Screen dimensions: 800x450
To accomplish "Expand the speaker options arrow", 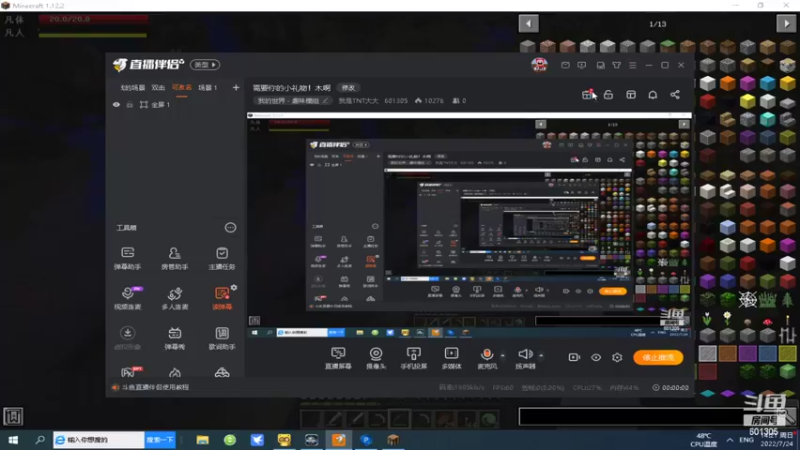I will pos(541,355).
